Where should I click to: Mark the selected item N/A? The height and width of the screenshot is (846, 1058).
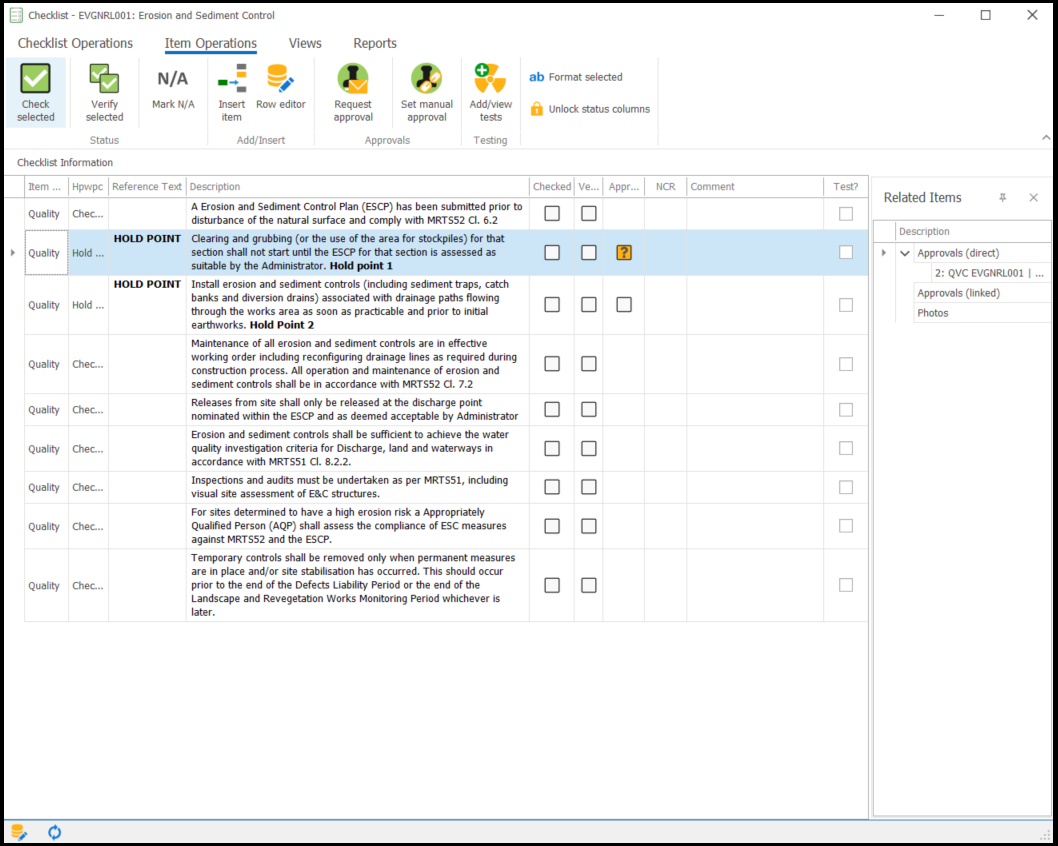click(173, 80)
